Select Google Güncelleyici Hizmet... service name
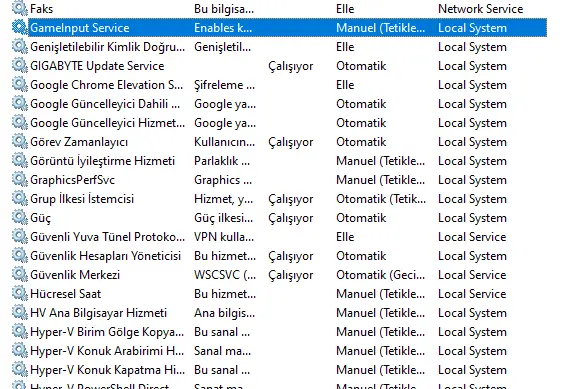 click(x=107, y=123)
